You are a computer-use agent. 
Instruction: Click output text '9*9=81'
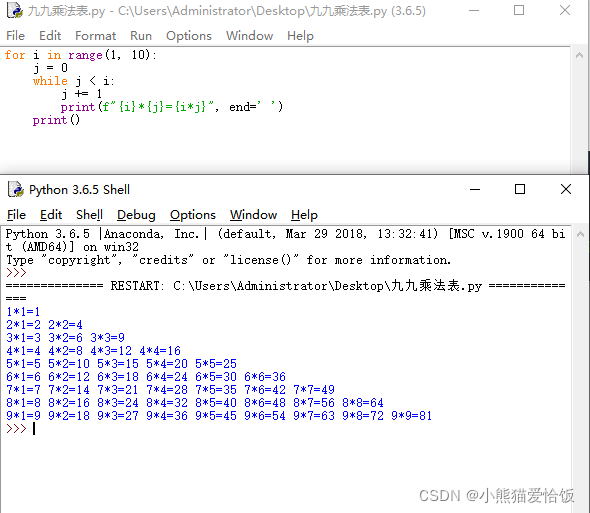coord(412,416)
